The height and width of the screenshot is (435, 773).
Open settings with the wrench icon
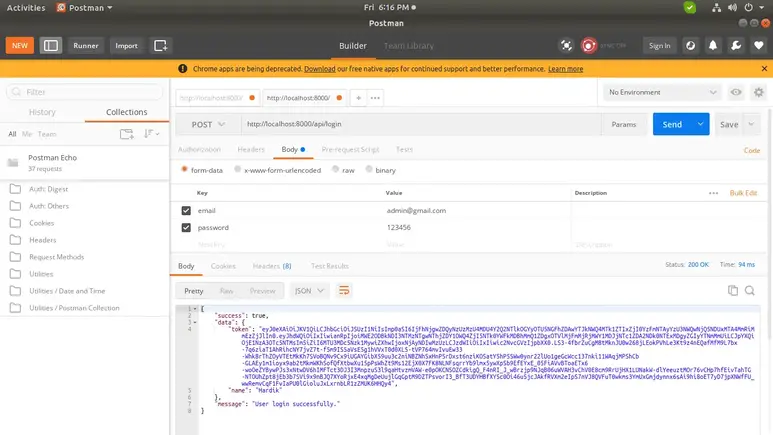click(x=735, y=45)
